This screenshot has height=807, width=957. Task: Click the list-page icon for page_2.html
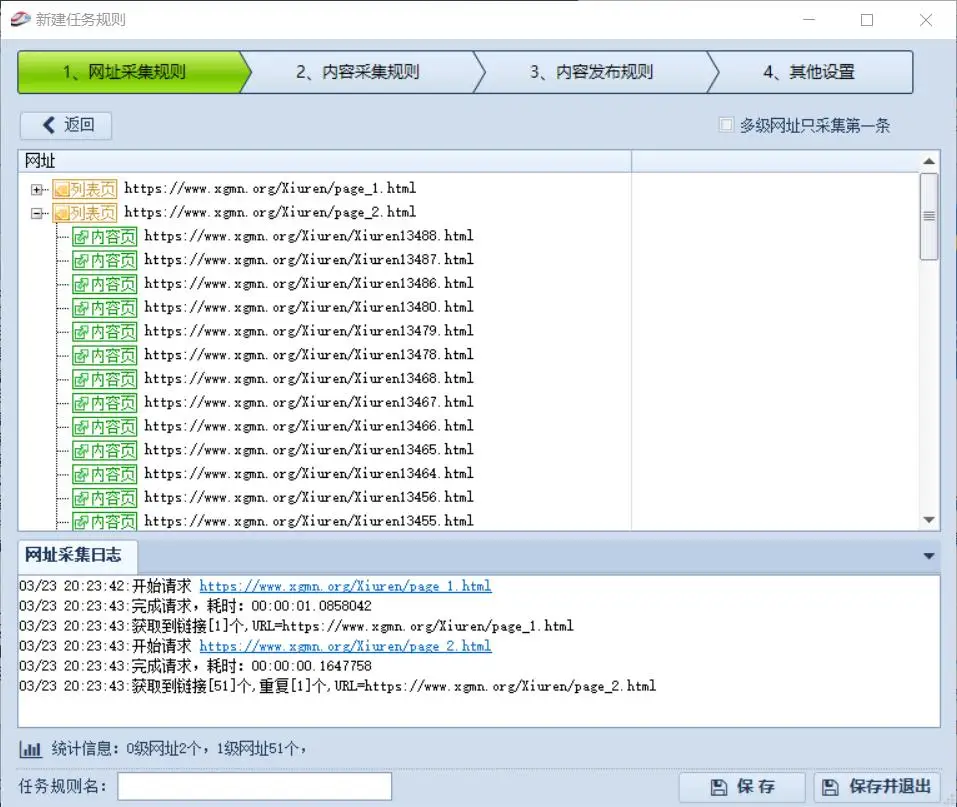click(x=85, y=213)
